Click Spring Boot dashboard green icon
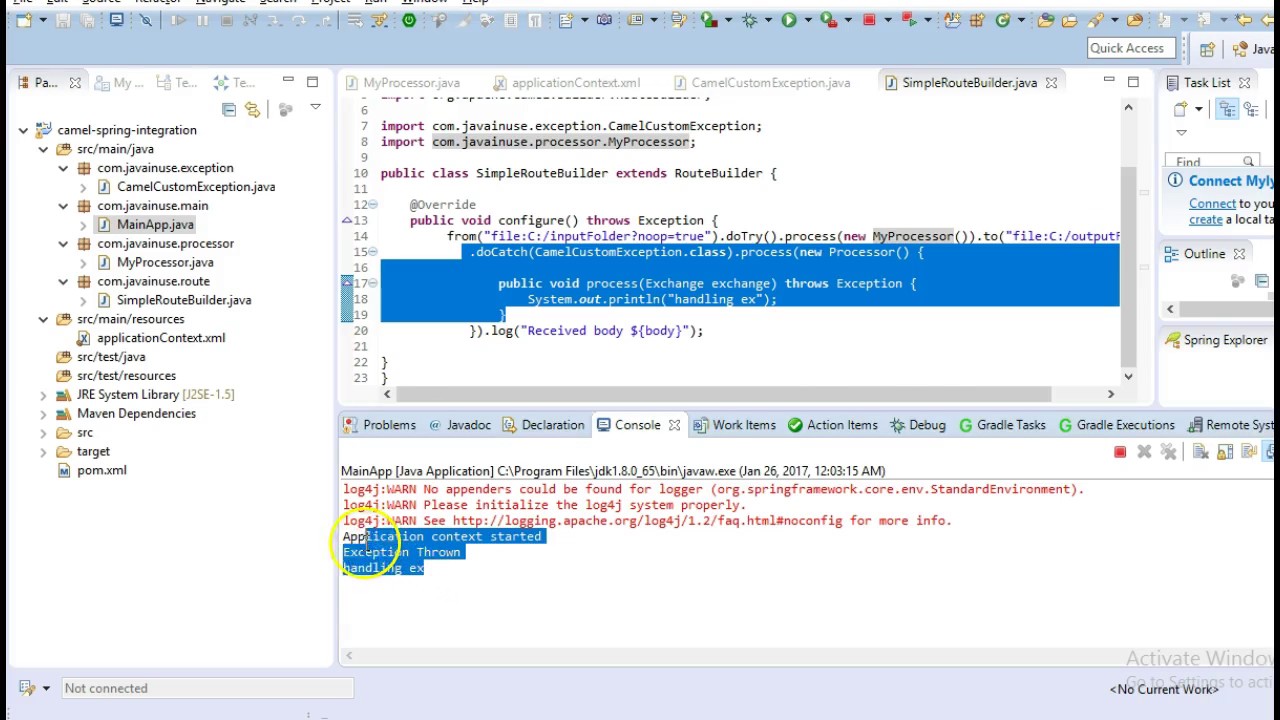Image resolution: width=1280 pixels, height=720 pixels. tap(409, 20)
